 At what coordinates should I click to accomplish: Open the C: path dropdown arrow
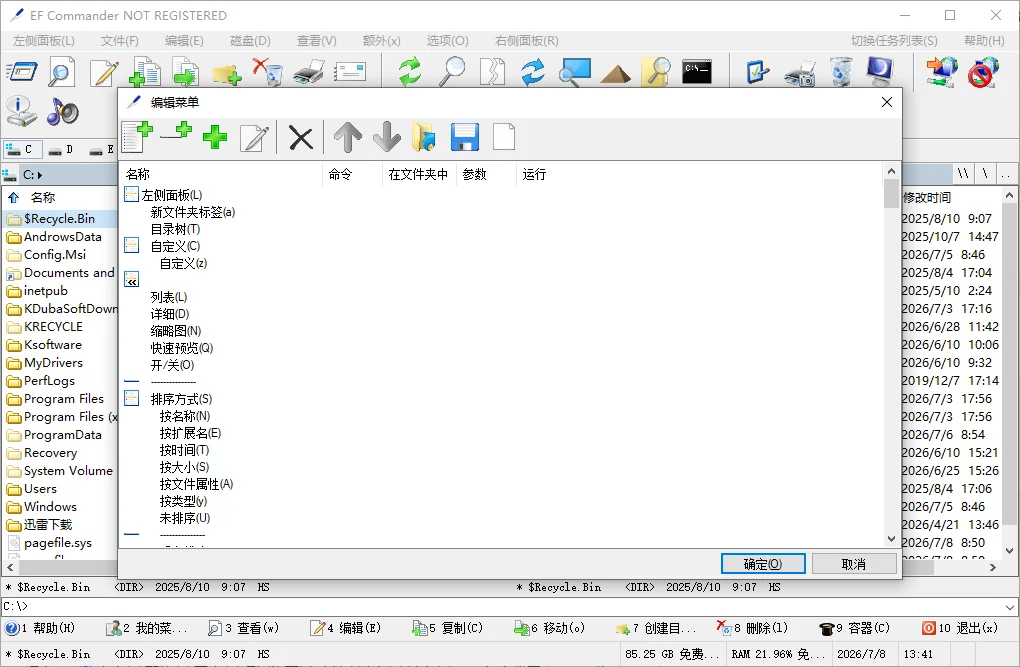(40, 175)
